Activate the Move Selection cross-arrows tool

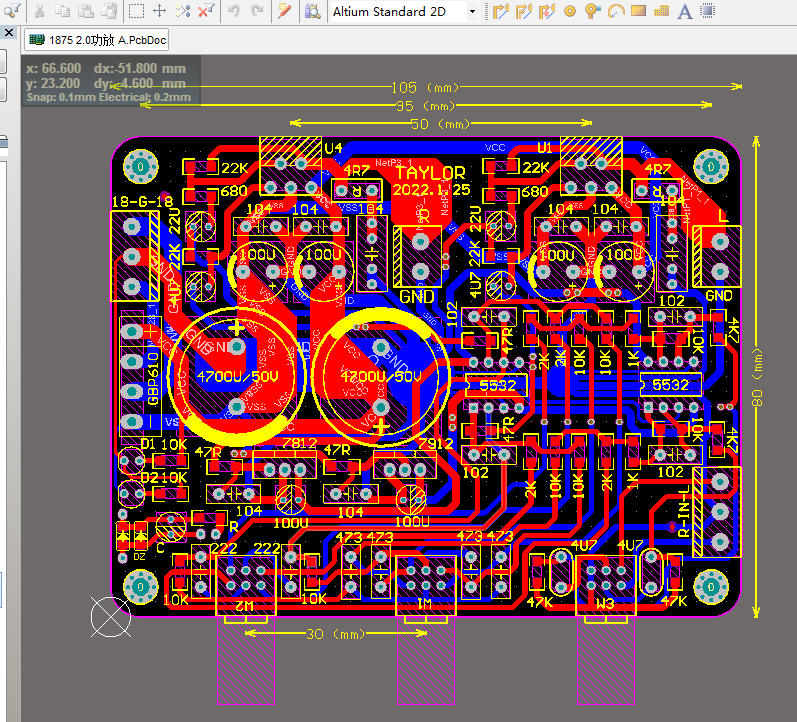tap(160, 11)
